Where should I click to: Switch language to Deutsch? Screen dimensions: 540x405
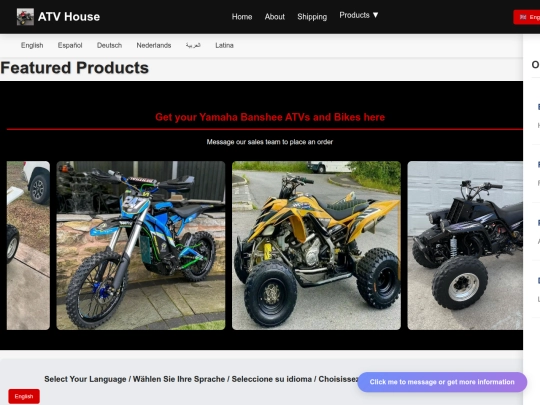point(109,45)
